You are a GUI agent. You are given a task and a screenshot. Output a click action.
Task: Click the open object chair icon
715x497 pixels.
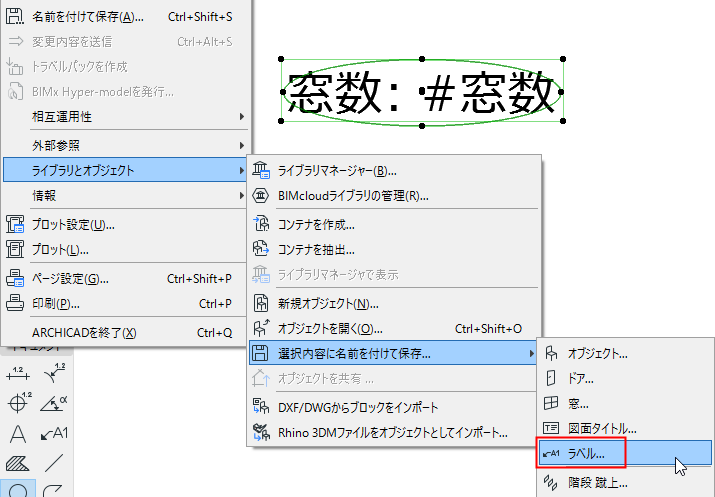(261, 328)
